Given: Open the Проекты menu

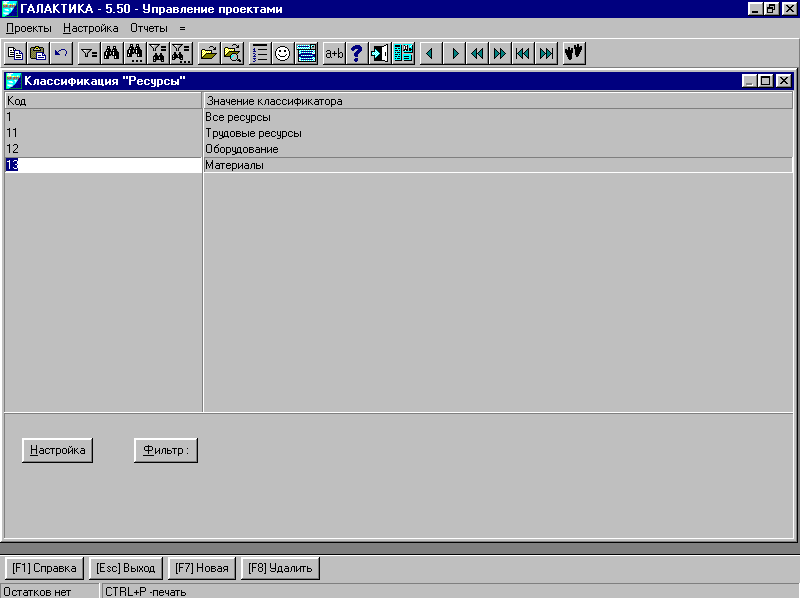Looking at the screenshot, I should tap(29, 29).
